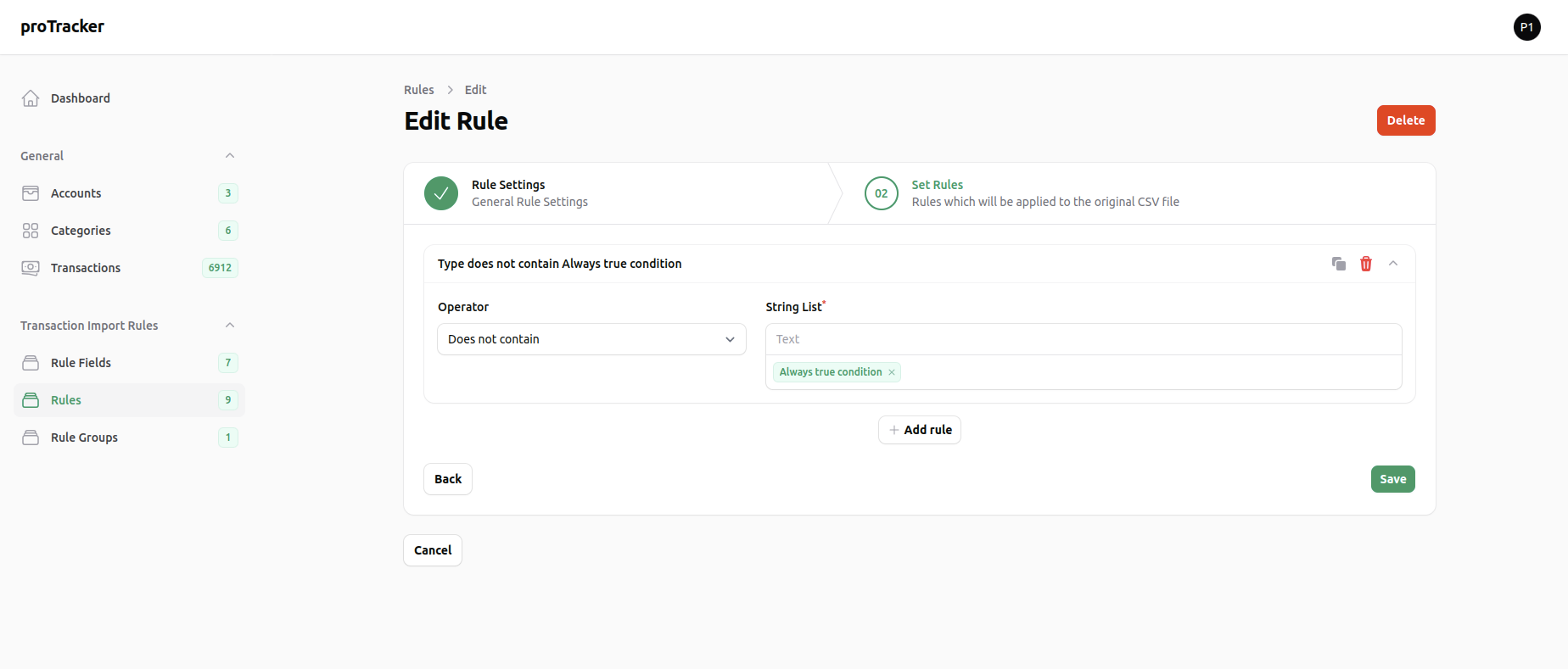Collapse the rule condition panel chevron
Viewport: 1568px width, 669px height.
click(x=1393, y=264)
